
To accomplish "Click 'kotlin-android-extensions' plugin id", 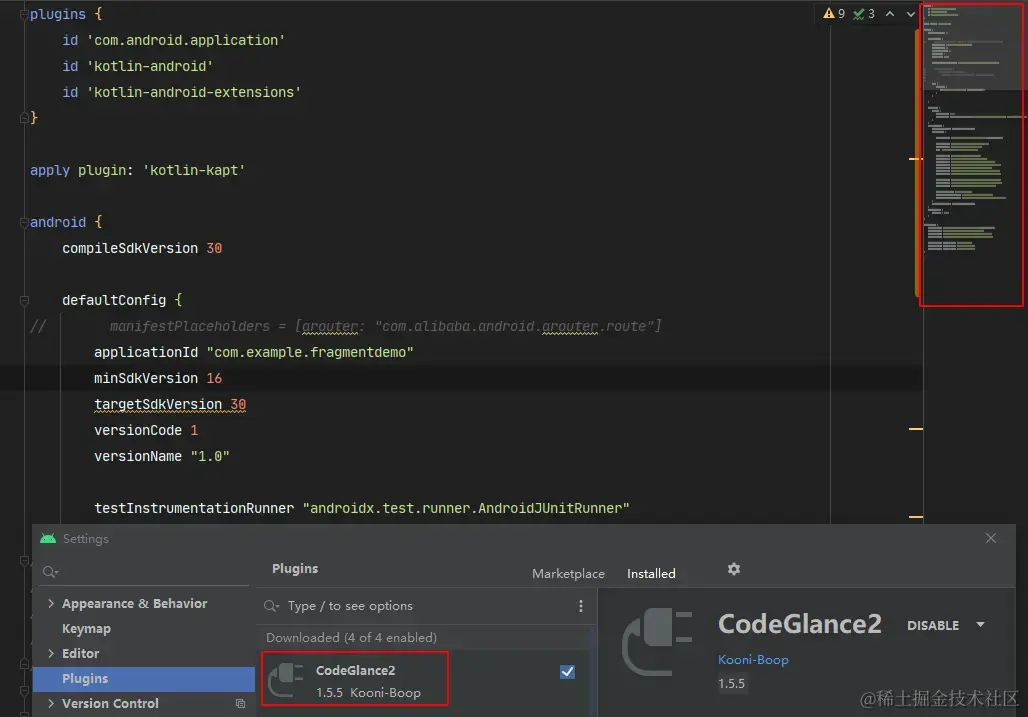I will (194, 92).
